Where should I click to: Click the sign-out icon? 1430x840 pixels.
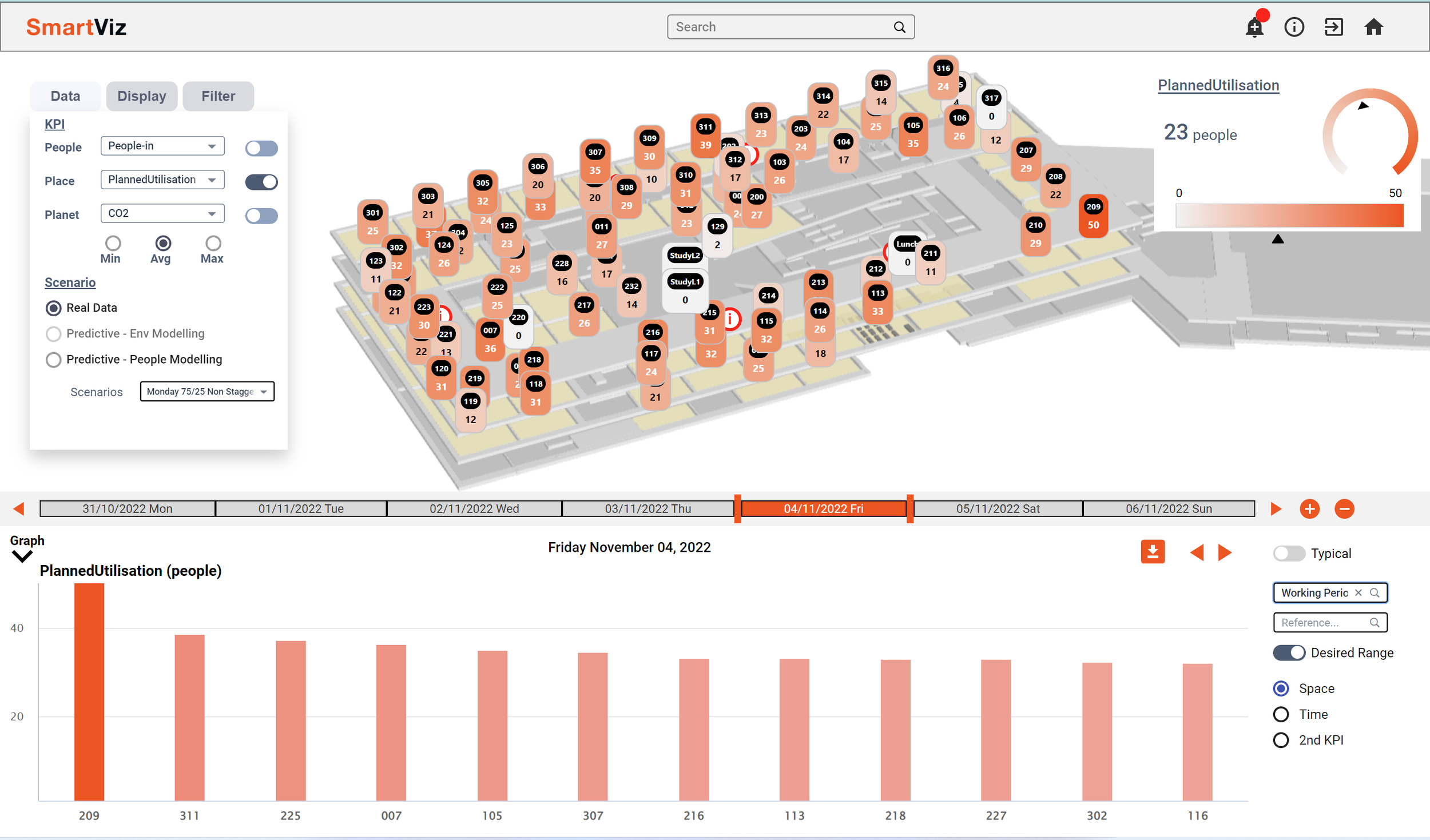1334,27
